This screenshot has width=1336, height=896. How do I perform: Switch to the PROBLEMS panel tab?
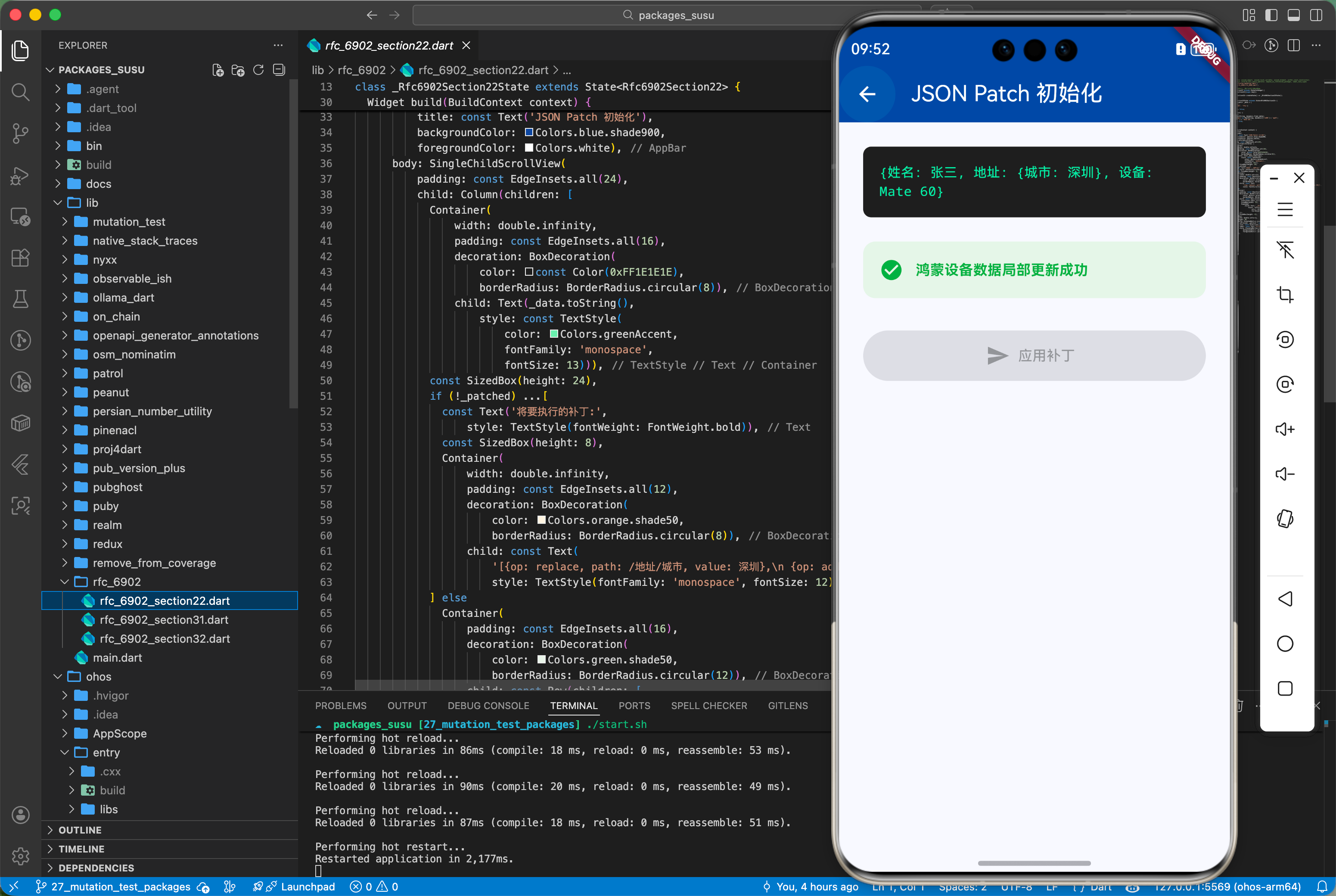pos(340,706)
